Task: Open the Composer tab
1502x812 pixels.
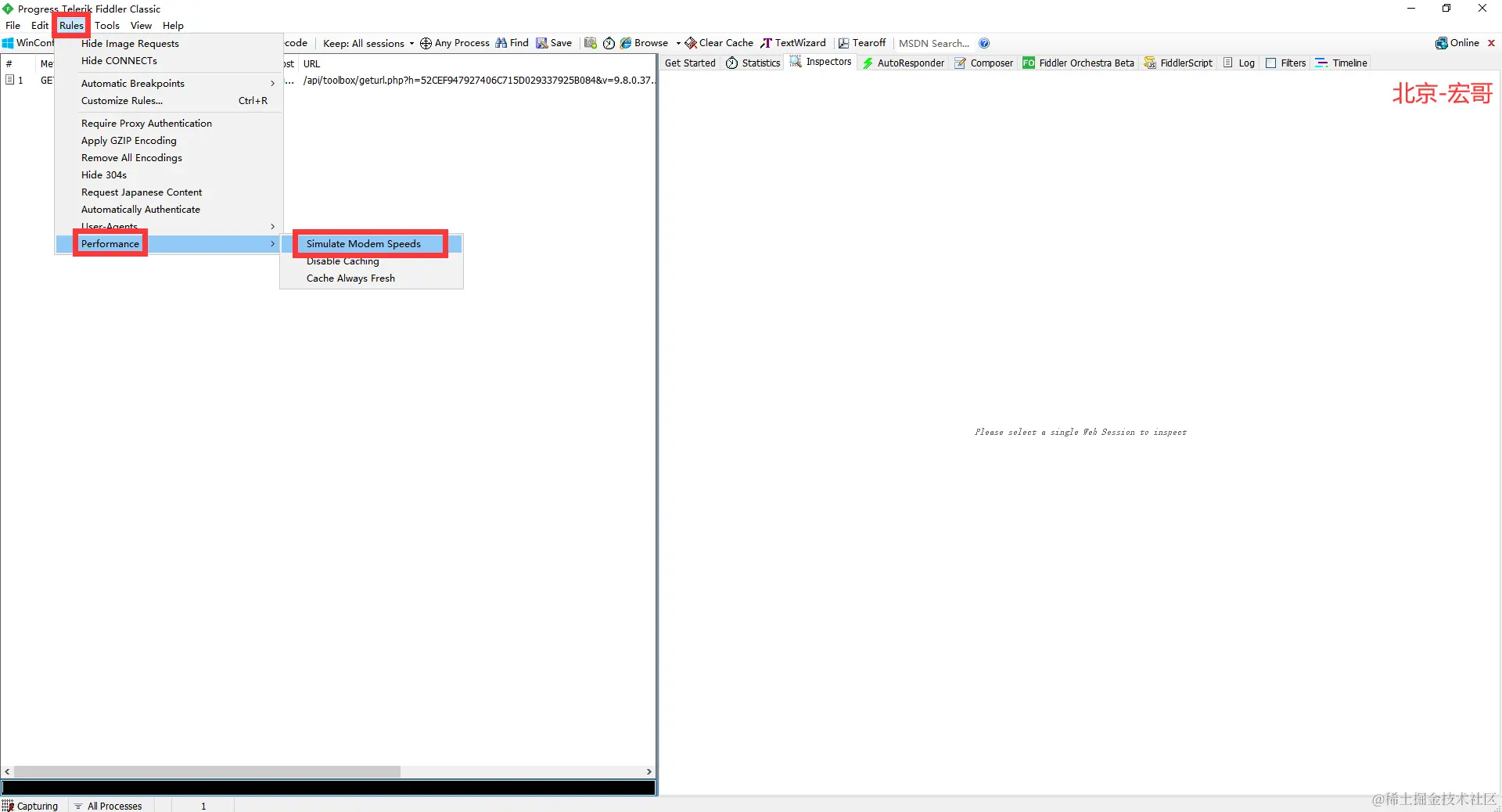Action: 983,63
